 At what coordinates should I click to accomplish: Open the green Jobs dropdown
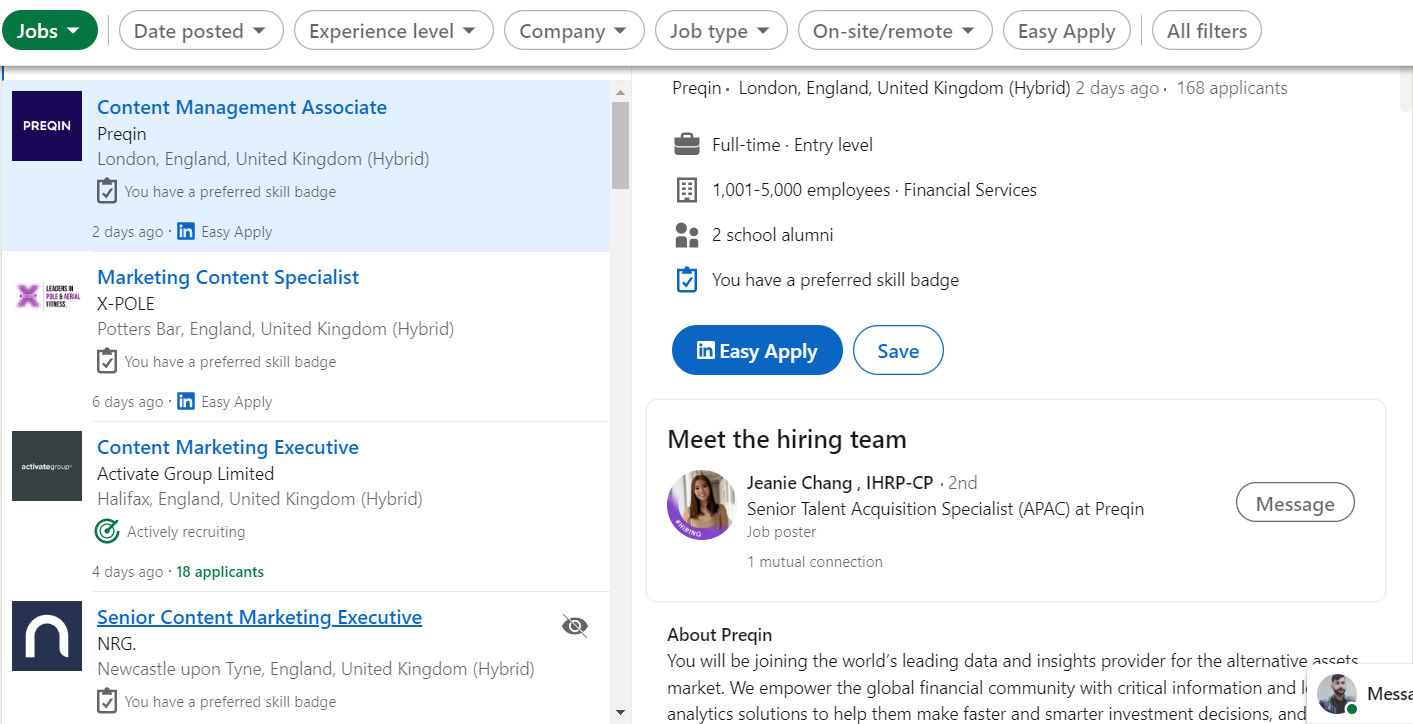coord(50,30)
